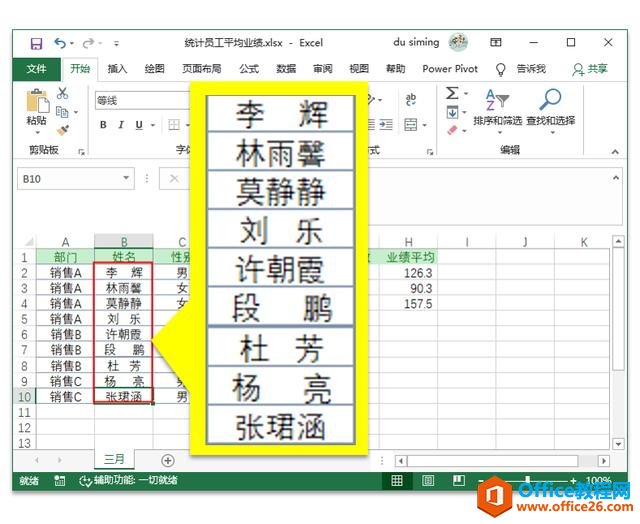Switch to the 数据 tab
640x524 pixels.
pyautogui.click(x=286, y=69)
